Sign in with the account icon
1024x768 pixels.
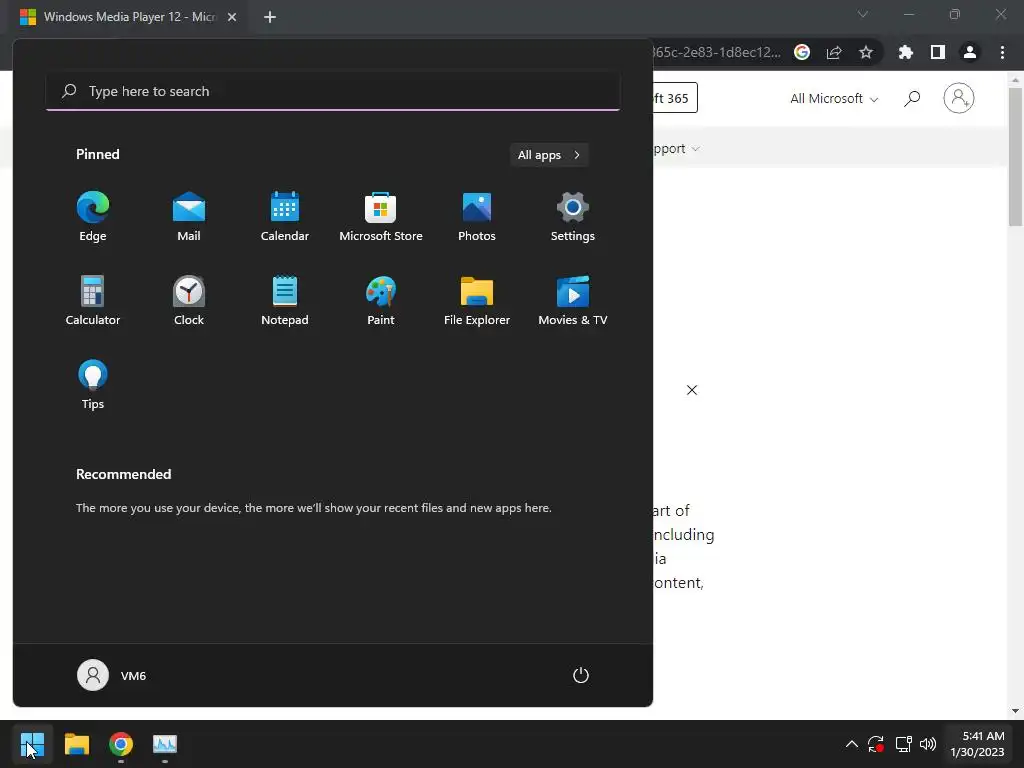[x=959, y=98]
